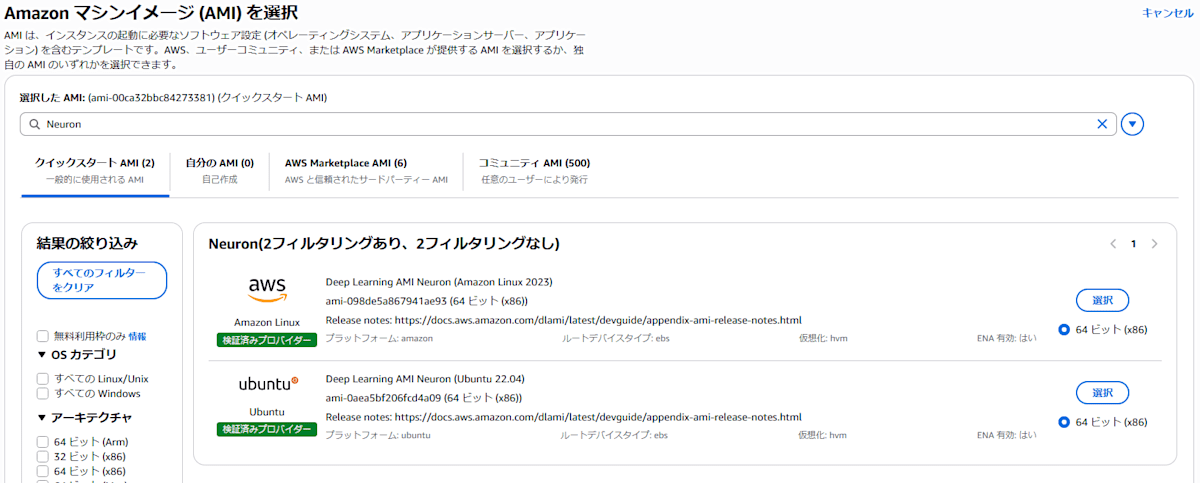Select the Amazon Linux 2023 Neuron AMI
1200x483 pixels.
coord(1102,300)
